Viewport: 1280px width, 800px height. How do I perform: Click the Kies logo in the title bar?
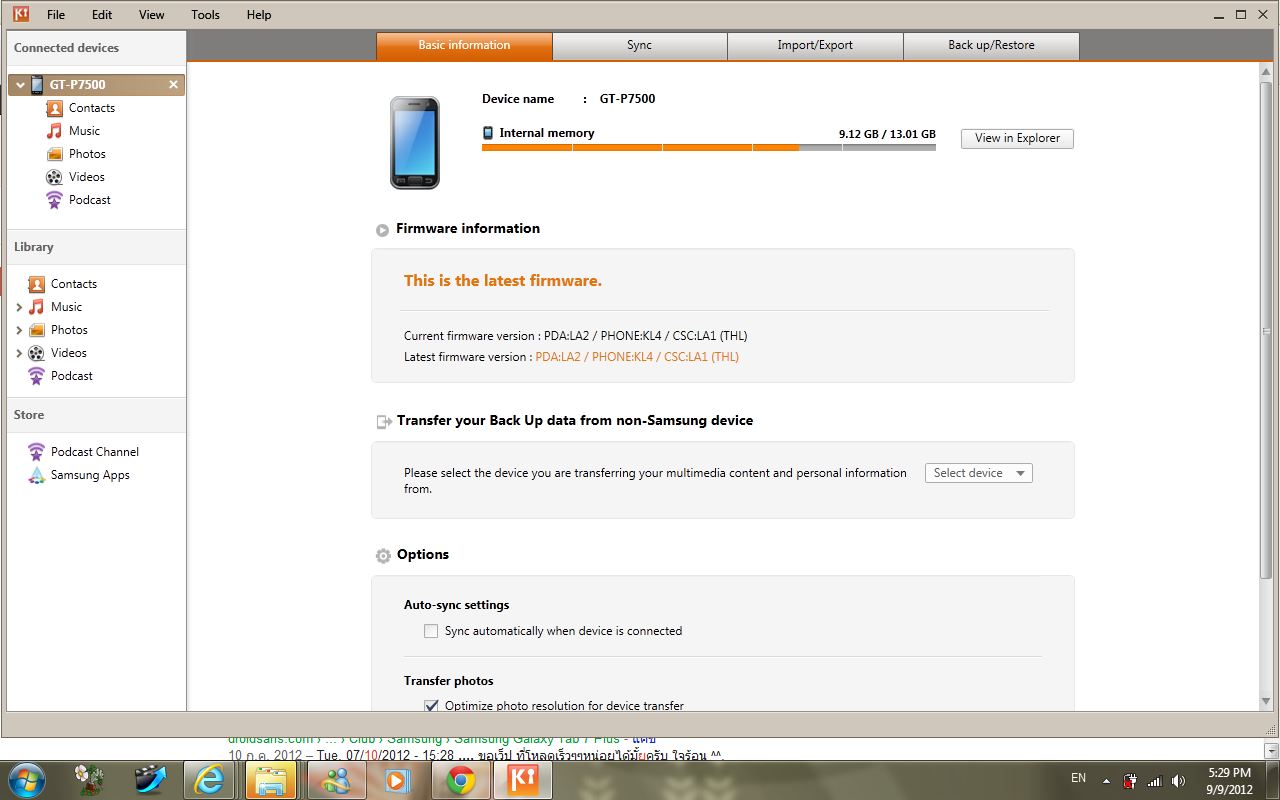pyautogui.click(x=20, y=14)
